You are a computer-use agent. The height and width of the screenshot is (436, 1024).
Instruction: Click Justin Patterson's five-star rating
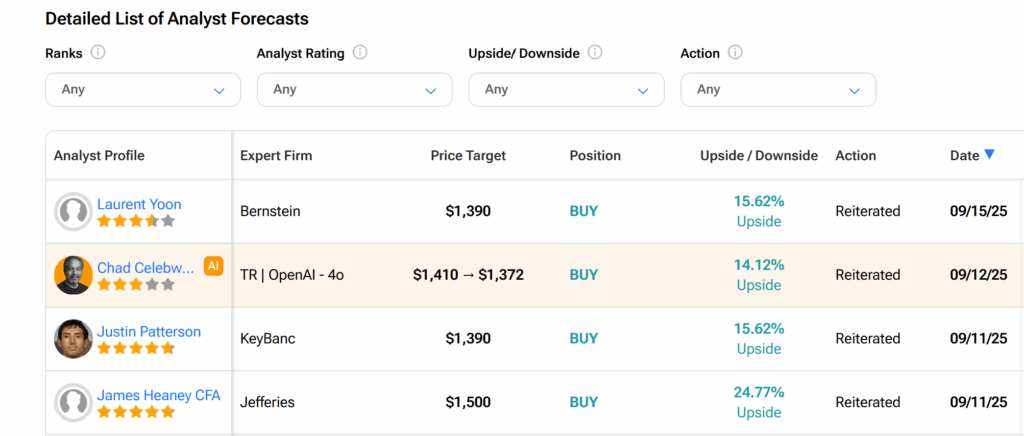click(135, 349)
